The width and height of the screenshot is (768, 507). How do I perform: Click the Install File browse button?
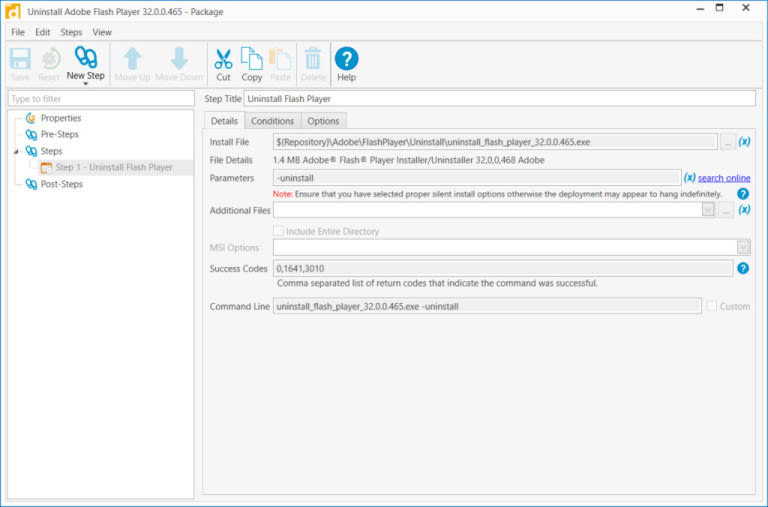727,142
